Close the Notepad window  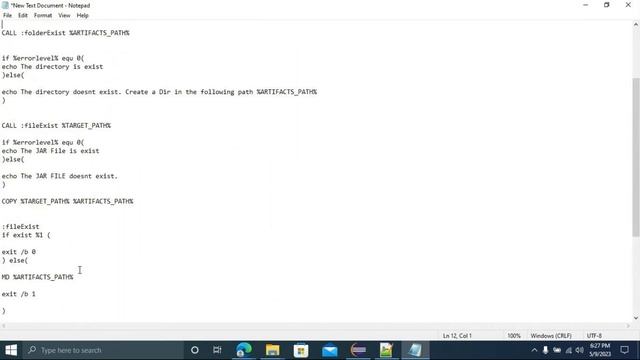tap(628, 5)
